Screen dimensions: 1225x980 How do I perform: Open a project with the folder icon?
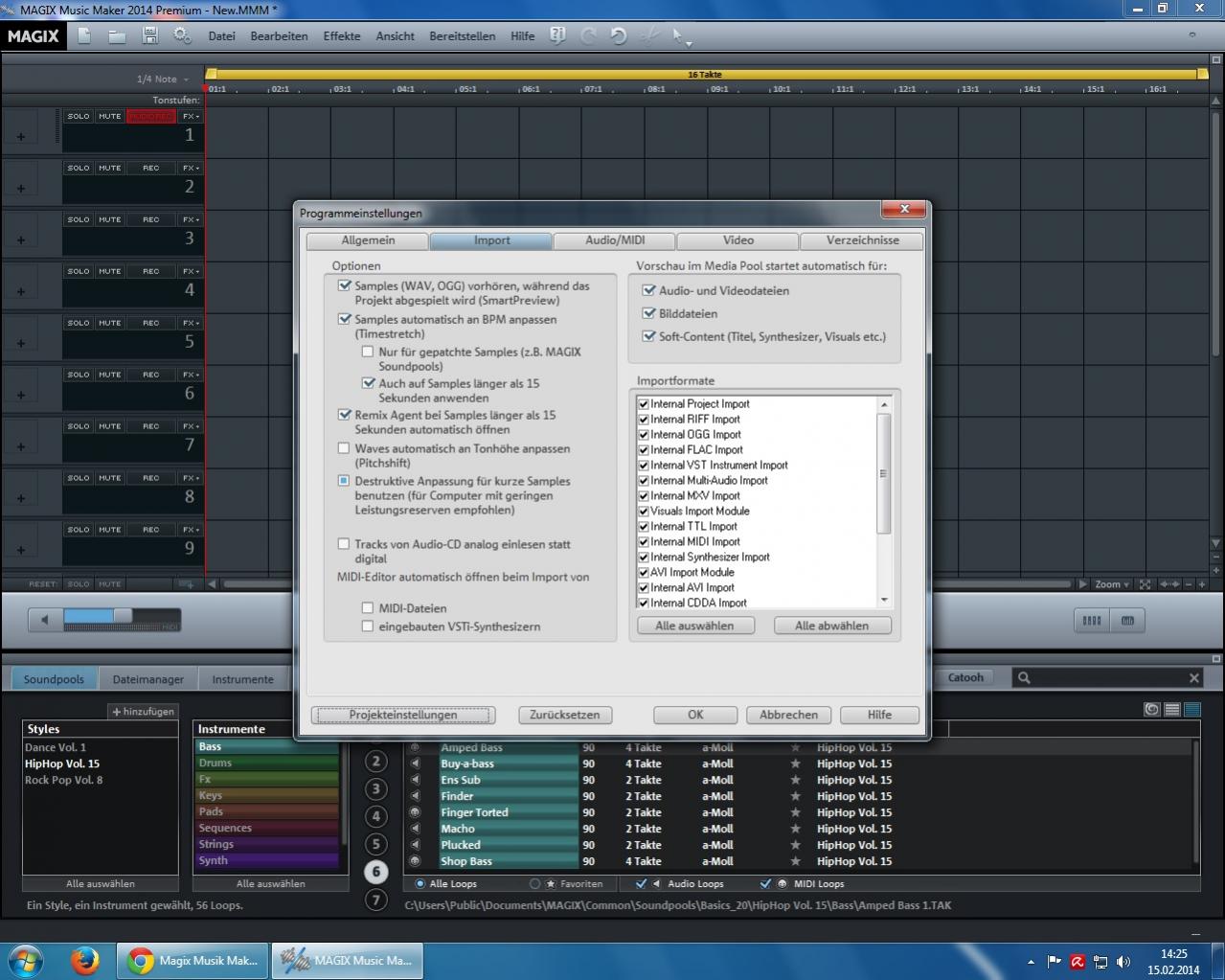[117, 35]
